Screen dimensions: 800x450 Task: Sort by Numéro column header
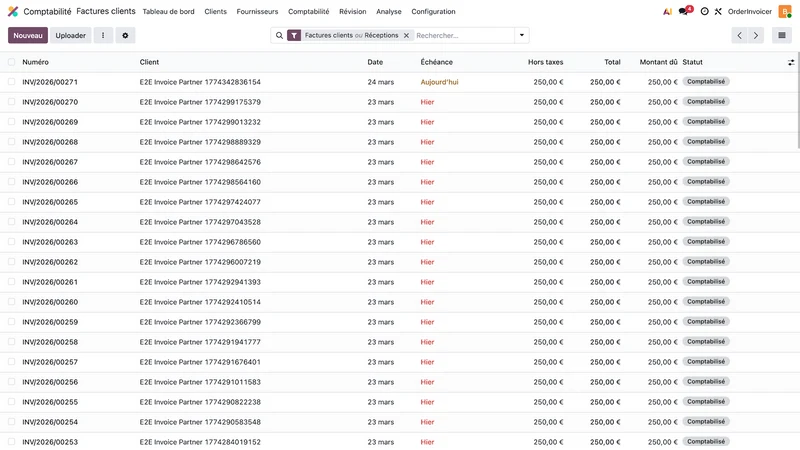[x=36, y=62]
